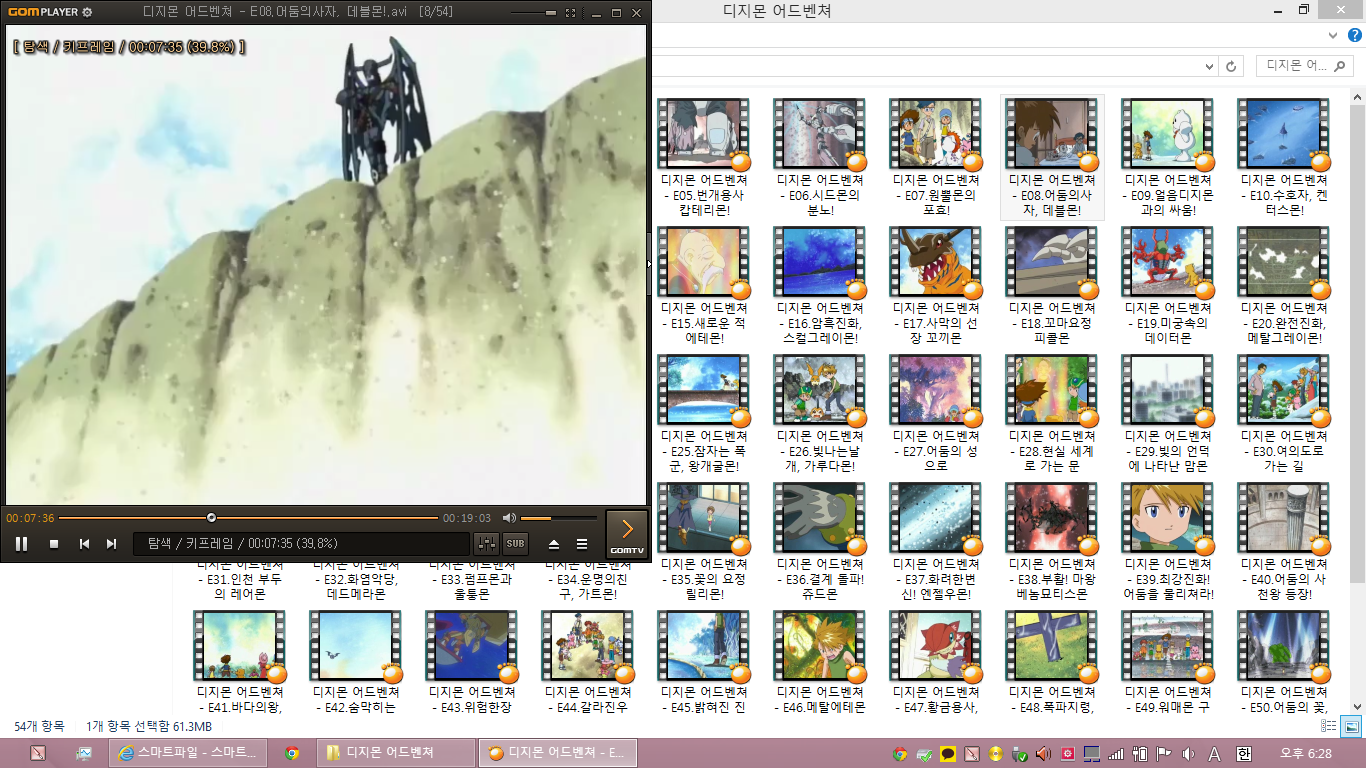This screenshot has width=1366, height=768.
Task: Click the total duration 00:19:03
Action: (467, 518)
